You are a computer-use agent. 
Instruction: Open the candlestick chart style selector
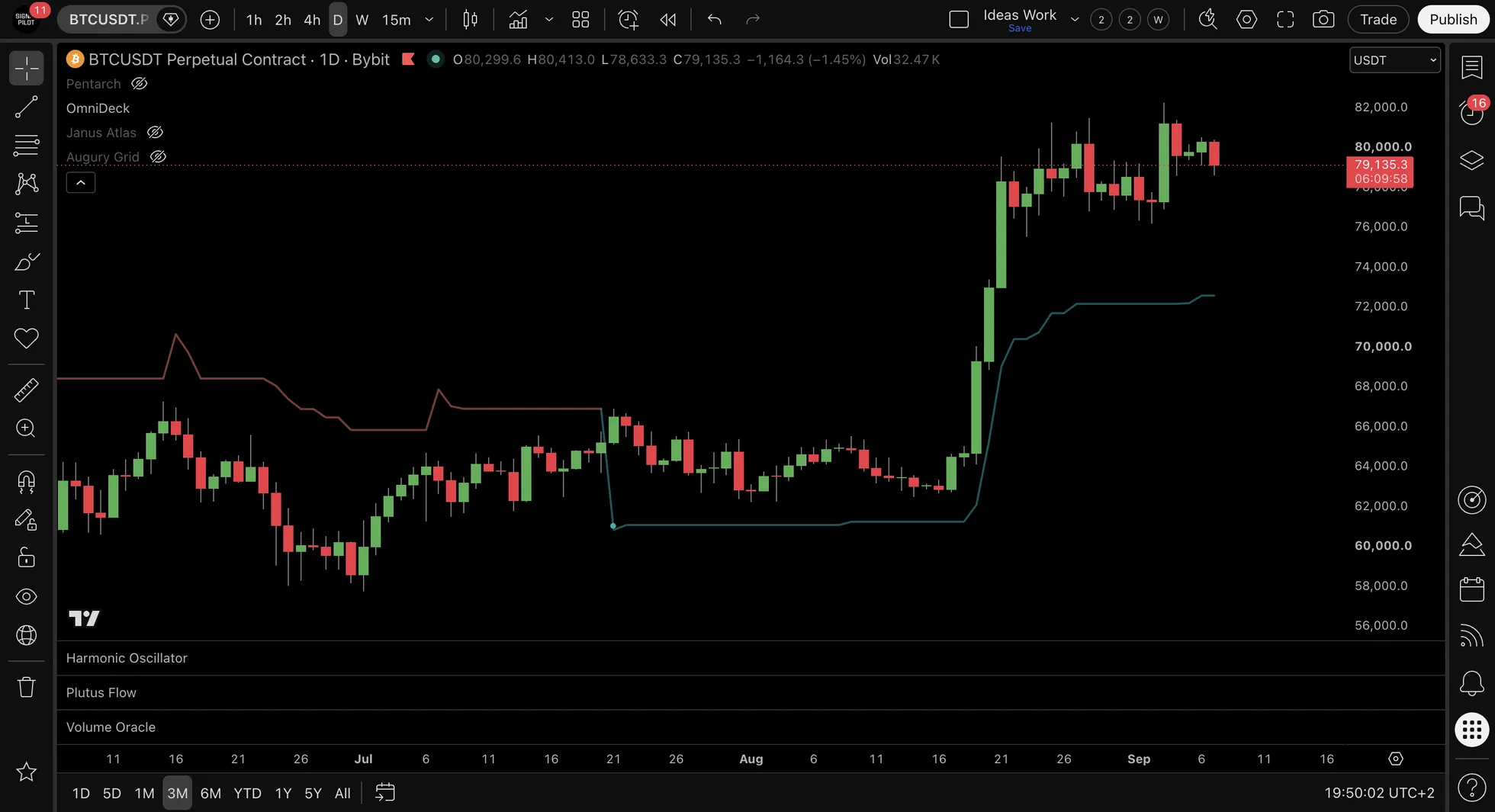(x=471, y=20)
